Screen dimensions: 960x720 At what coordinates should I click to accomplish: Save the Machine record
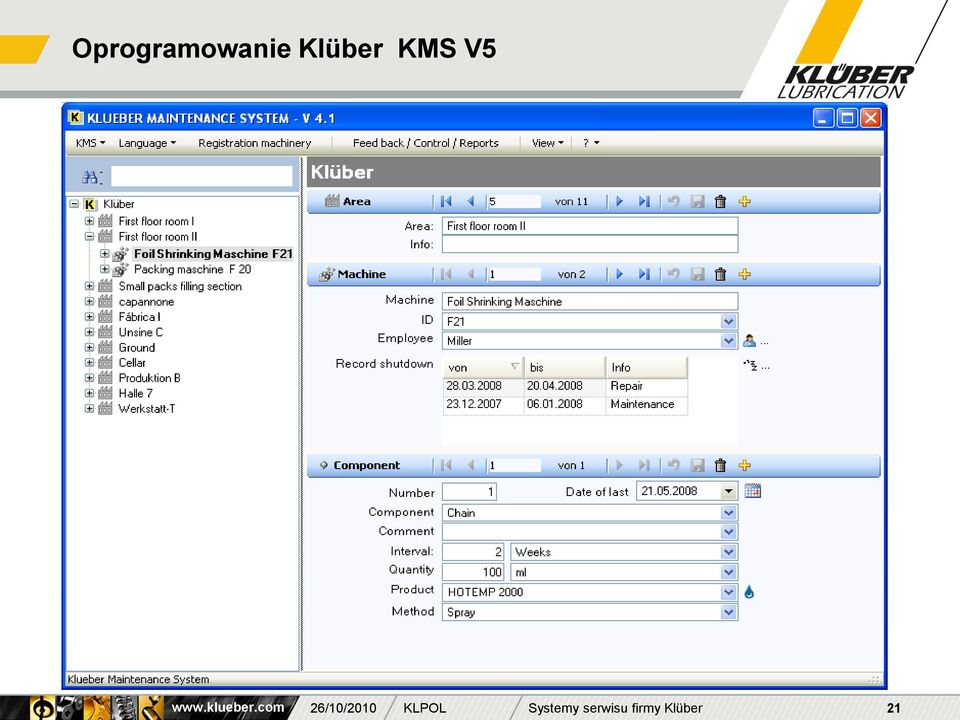[x=697, y=274]
